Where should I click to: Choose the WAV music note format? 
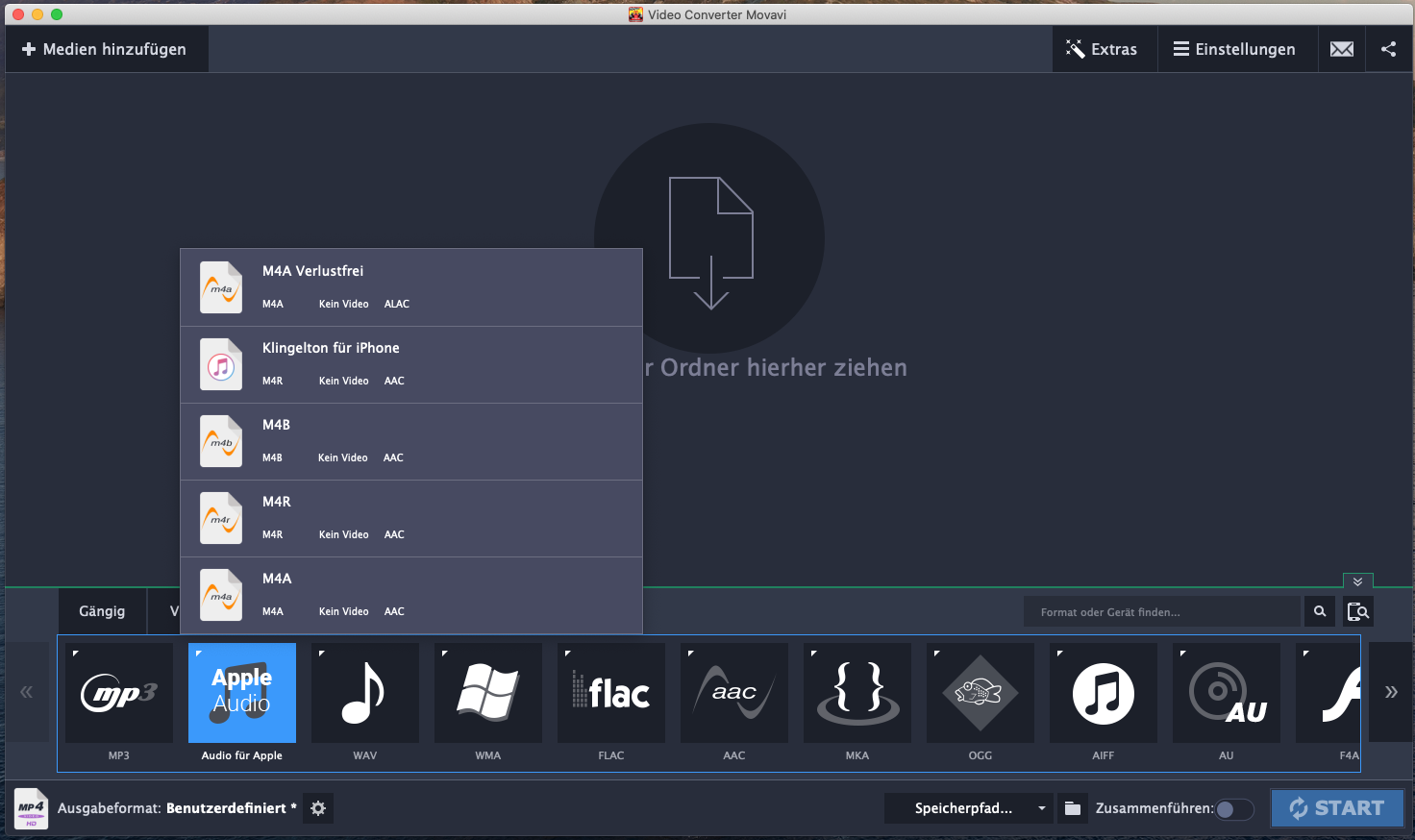tap(365, 693)
